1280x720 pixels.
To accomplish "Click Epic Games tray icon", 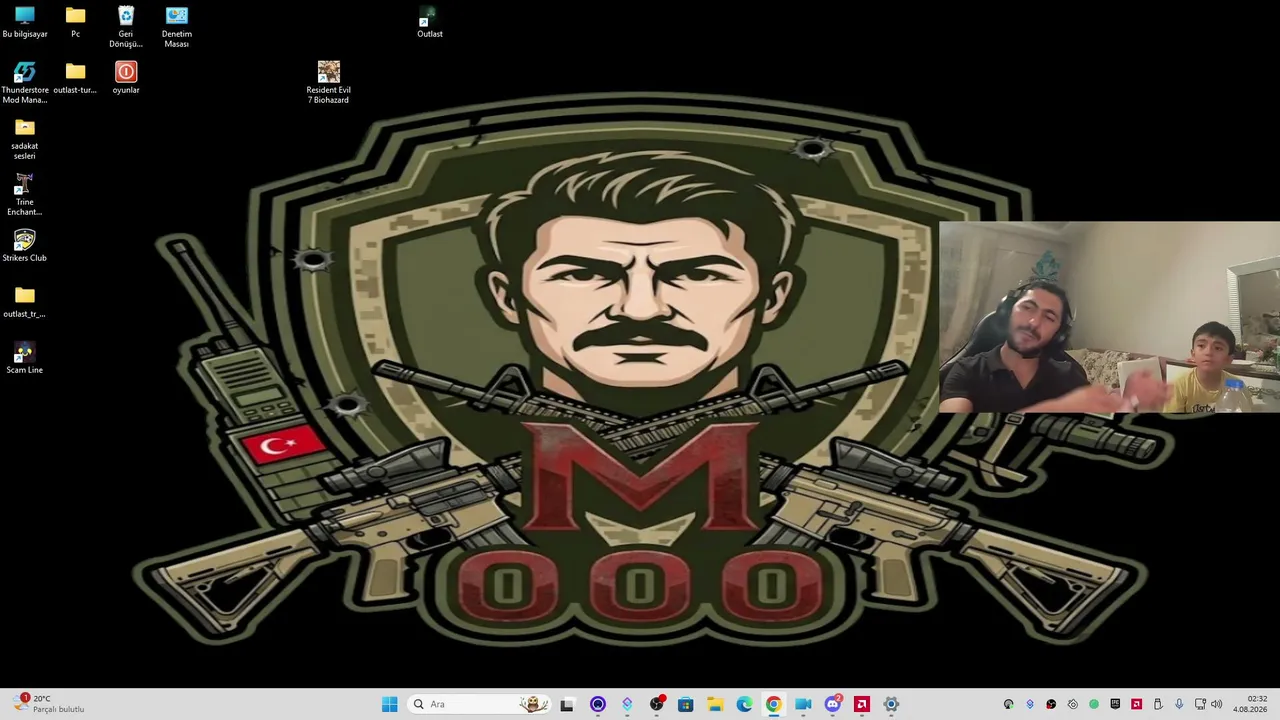I will click(1115, 704).
